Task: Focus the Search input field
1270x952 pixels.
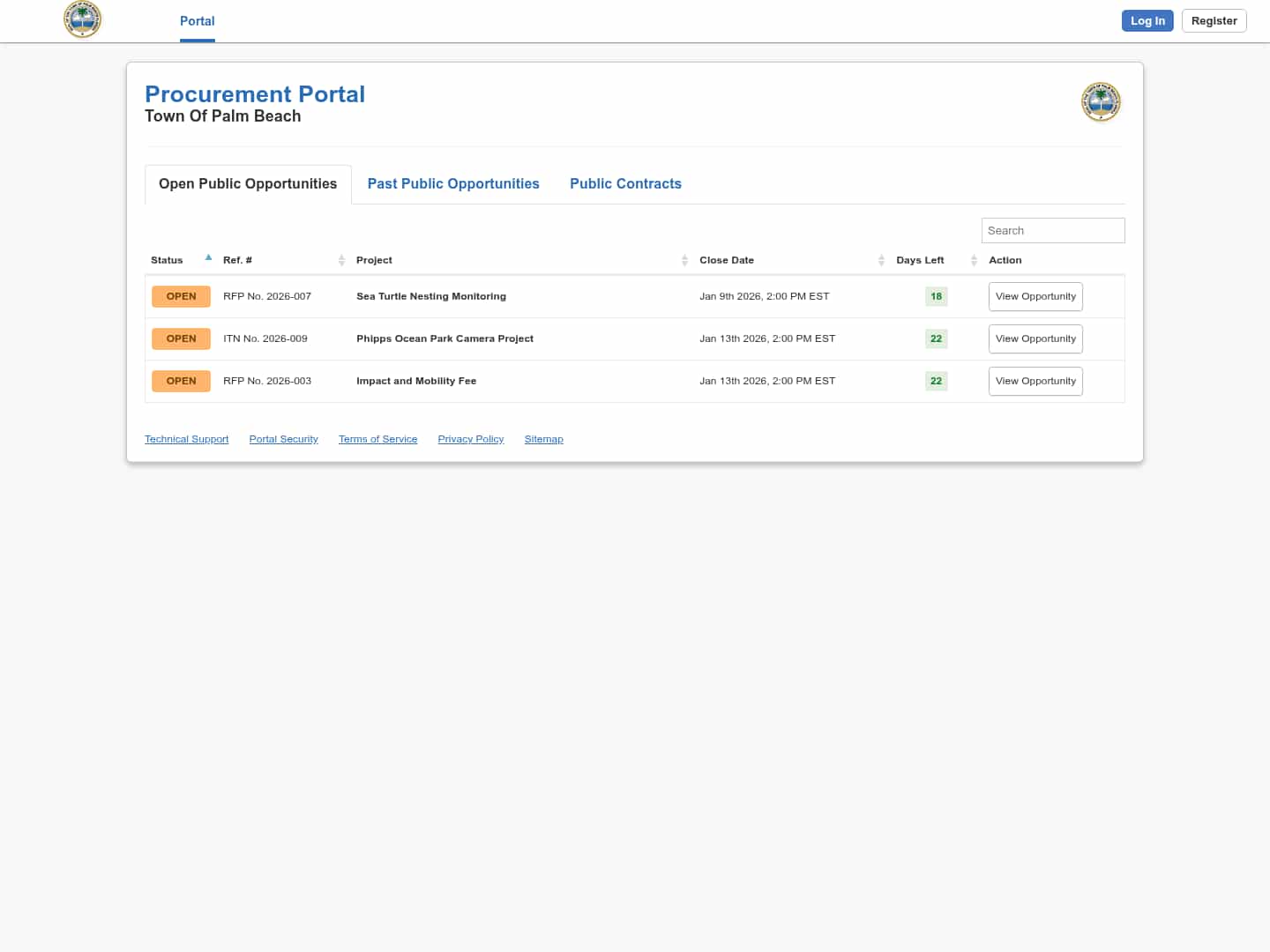Action: point(1052,230)
